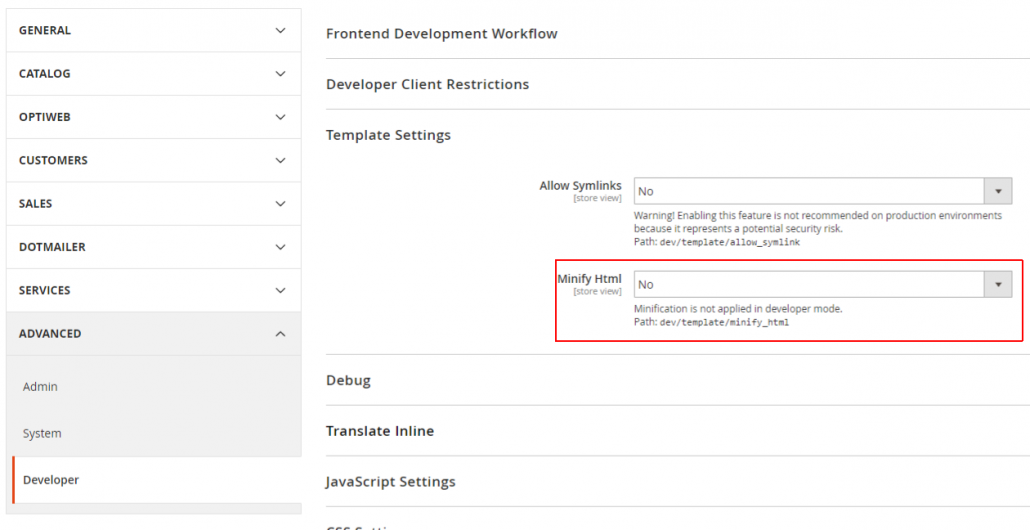Open the Debug settings section
The width and height of the screenshot is (1030, 530).
click(348, 380)
